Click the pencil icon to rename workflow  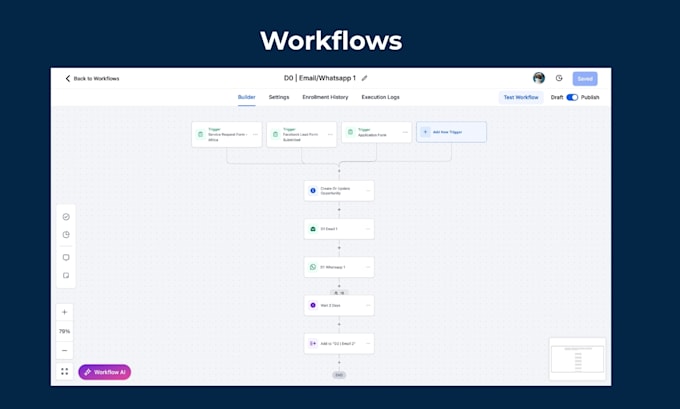coord(364,78)
